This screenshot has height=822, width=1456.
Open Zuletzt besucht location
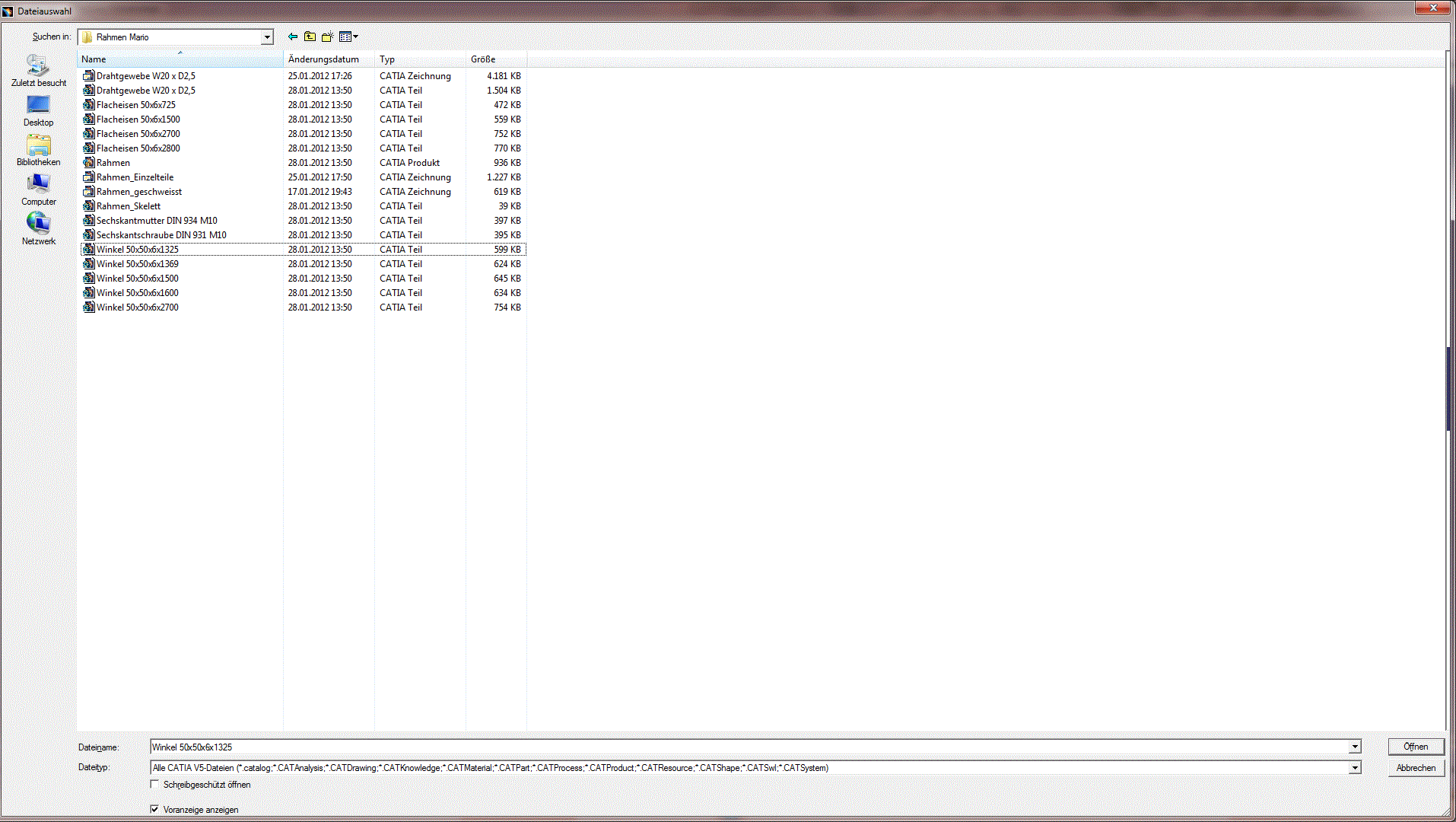pyautogui.click(x=38, y=70)
